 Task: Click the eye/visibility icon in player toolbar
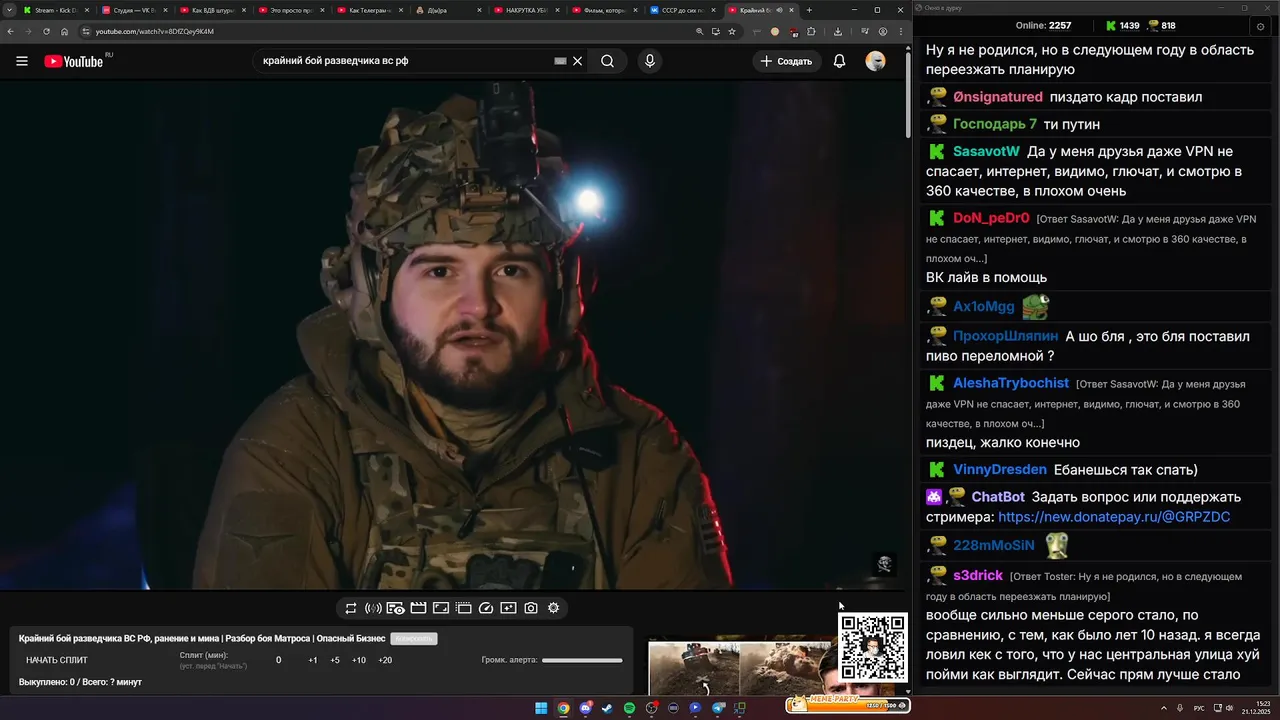tap(396, 608)
